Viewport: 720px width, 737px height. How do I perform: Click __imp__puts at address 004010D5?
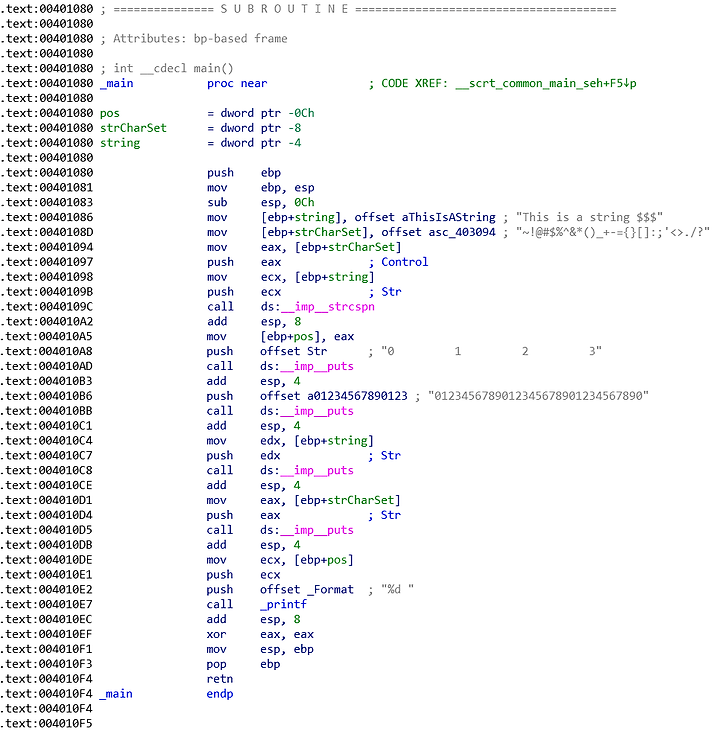[317, 530]
